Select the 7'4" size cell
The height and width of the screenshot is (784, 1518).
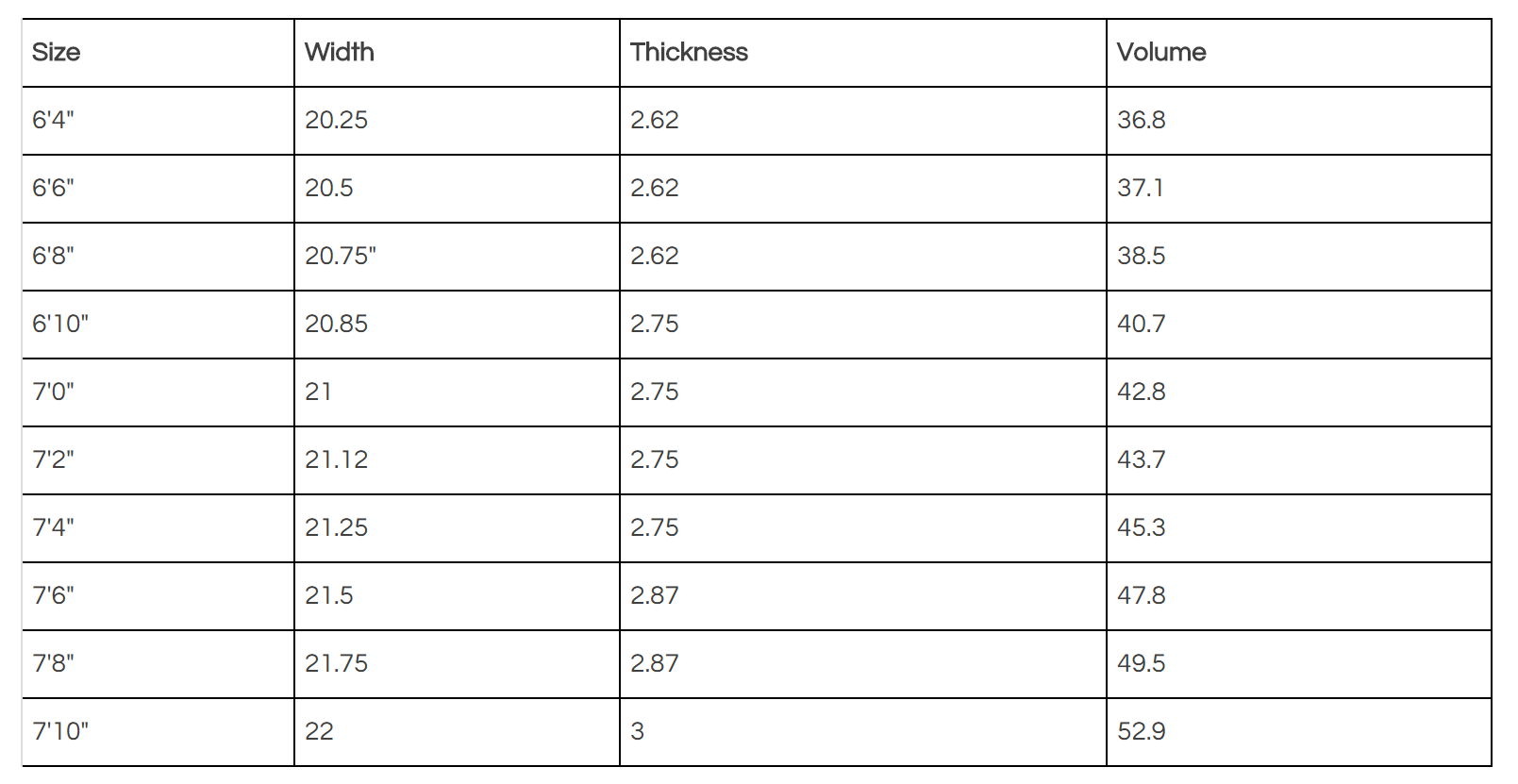click(158, 528)
